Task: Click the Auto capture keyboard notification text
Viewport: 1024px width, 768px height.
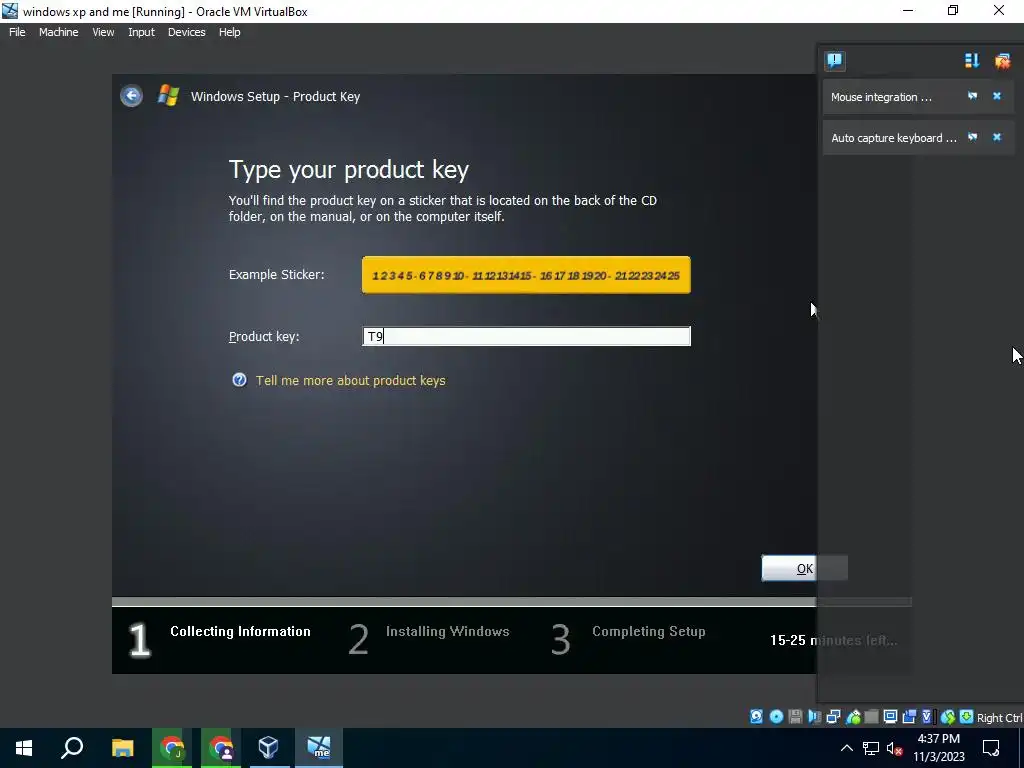Action: pos(893,138)
